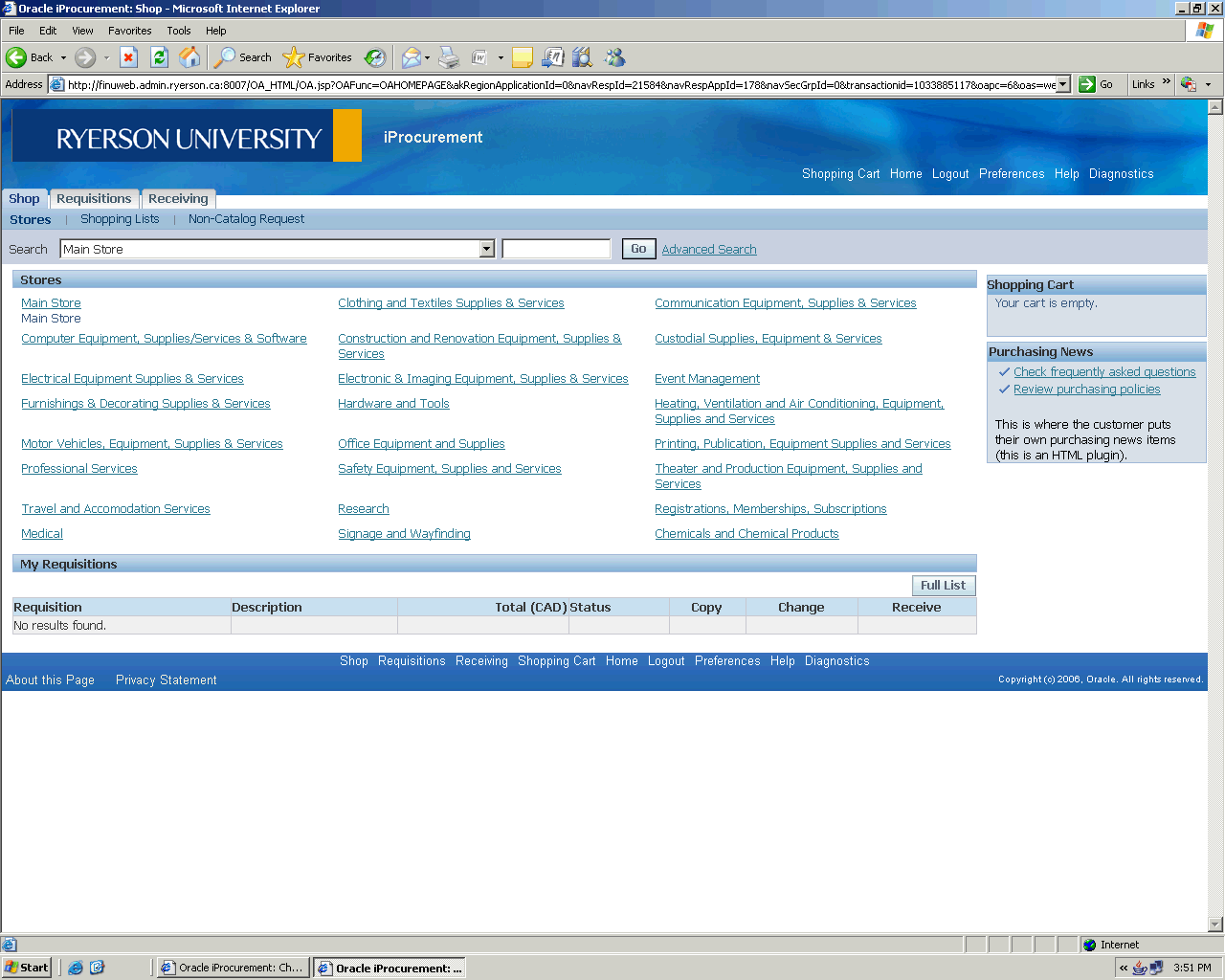The width and height of the screenshot is (1225, 980).
Task: Refresh the page with the Refresh icon
Action: point(160,57)
